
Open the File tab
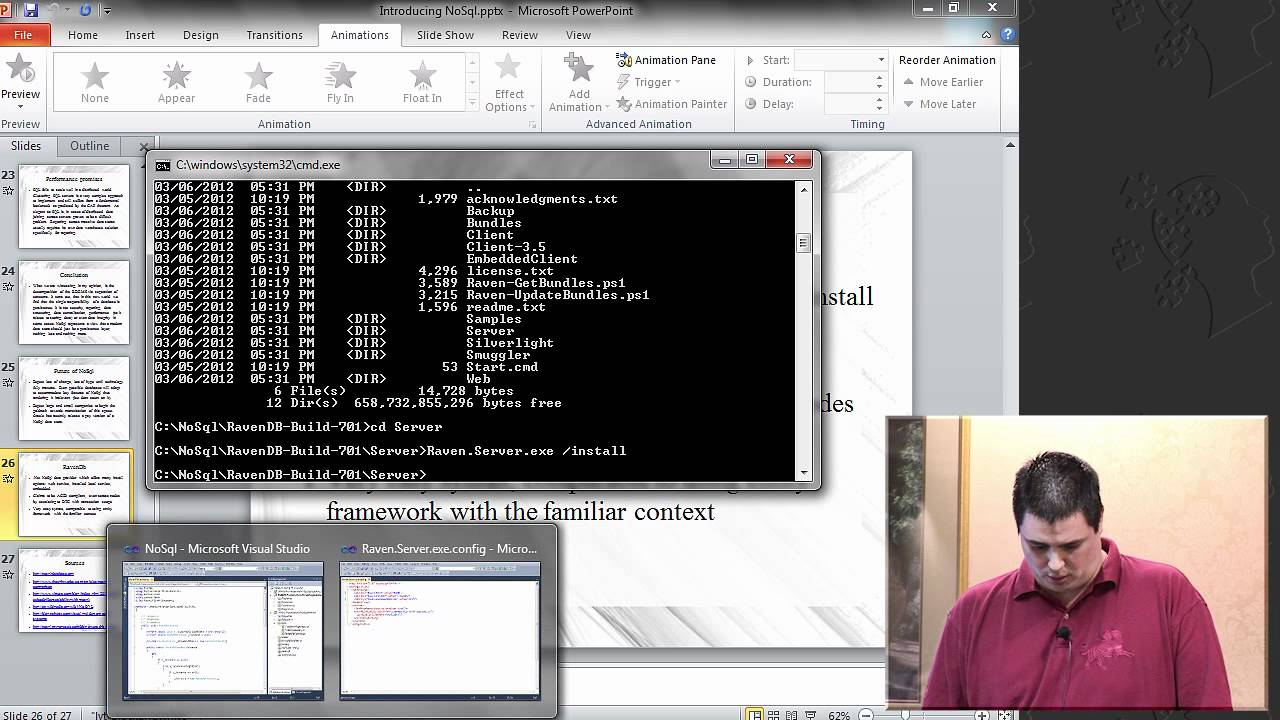23,35
